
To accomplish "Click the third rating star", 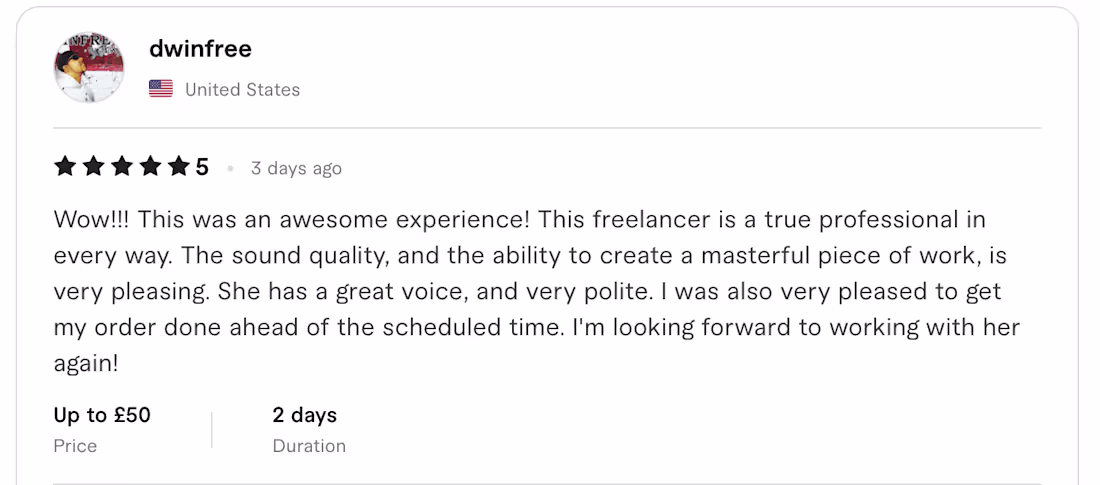I will pos(122,167).
